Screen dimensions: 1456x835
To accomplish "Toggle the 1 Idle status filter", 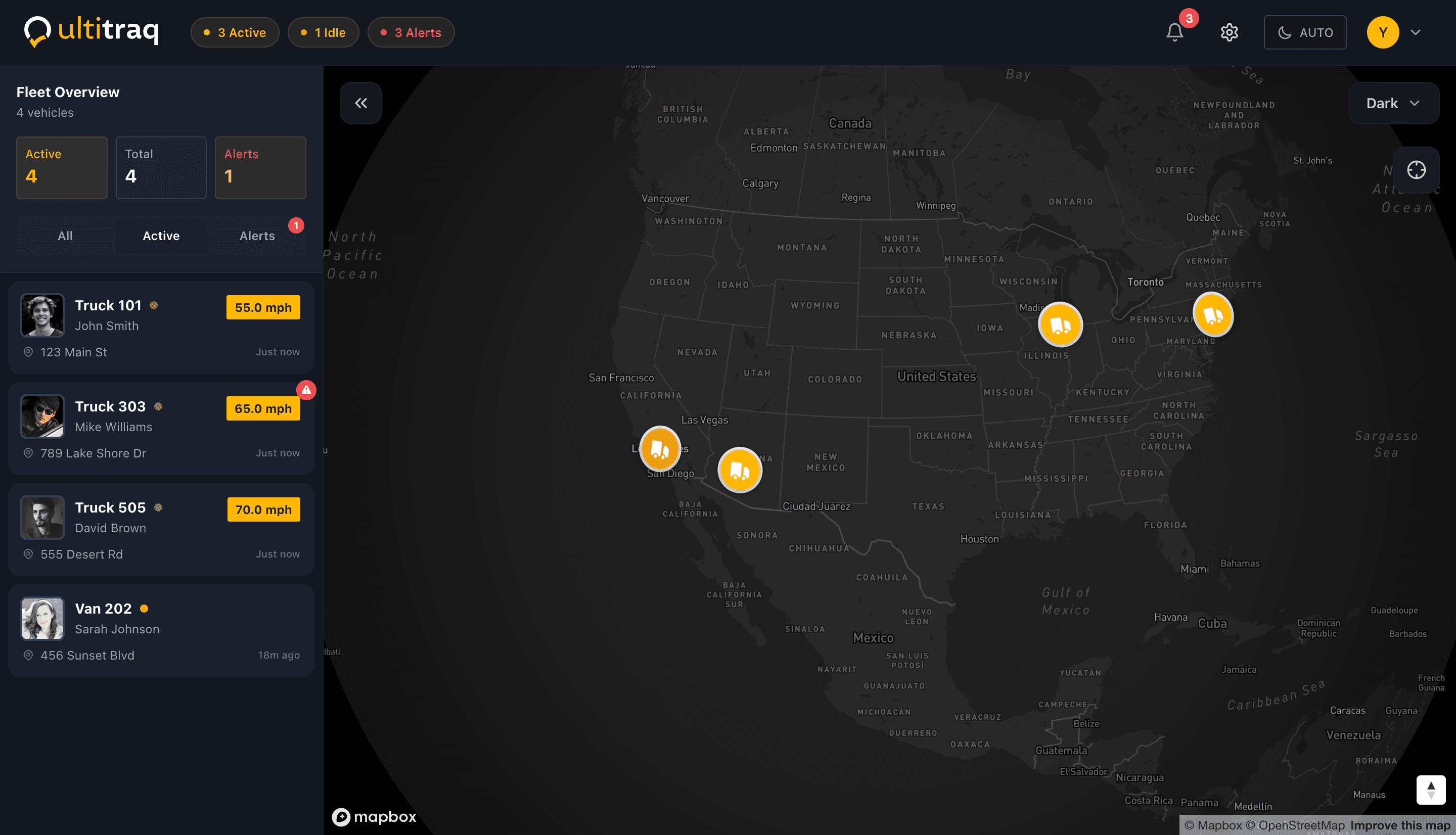I will (323, 32).
